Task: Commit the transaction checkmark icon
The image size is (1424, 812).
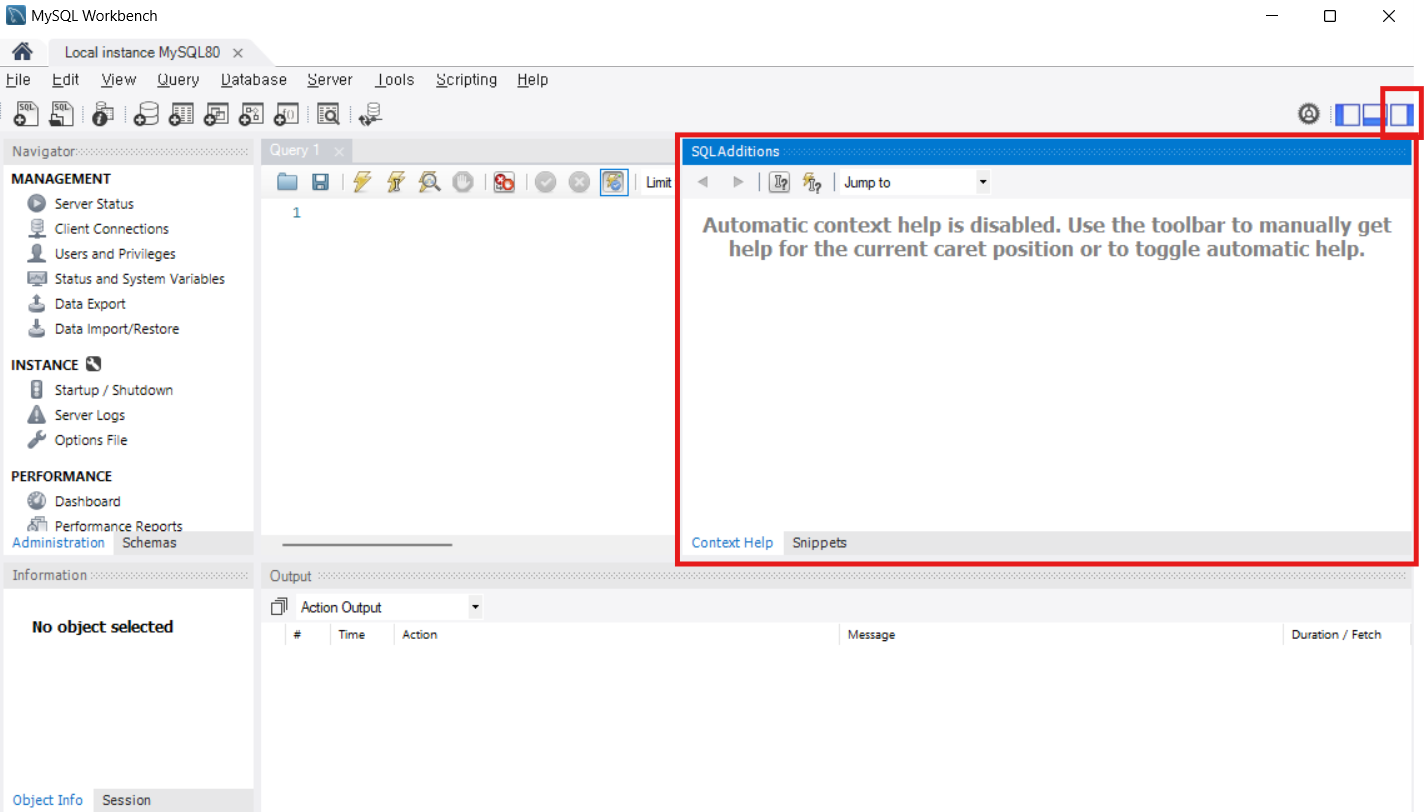Action: 545,182
